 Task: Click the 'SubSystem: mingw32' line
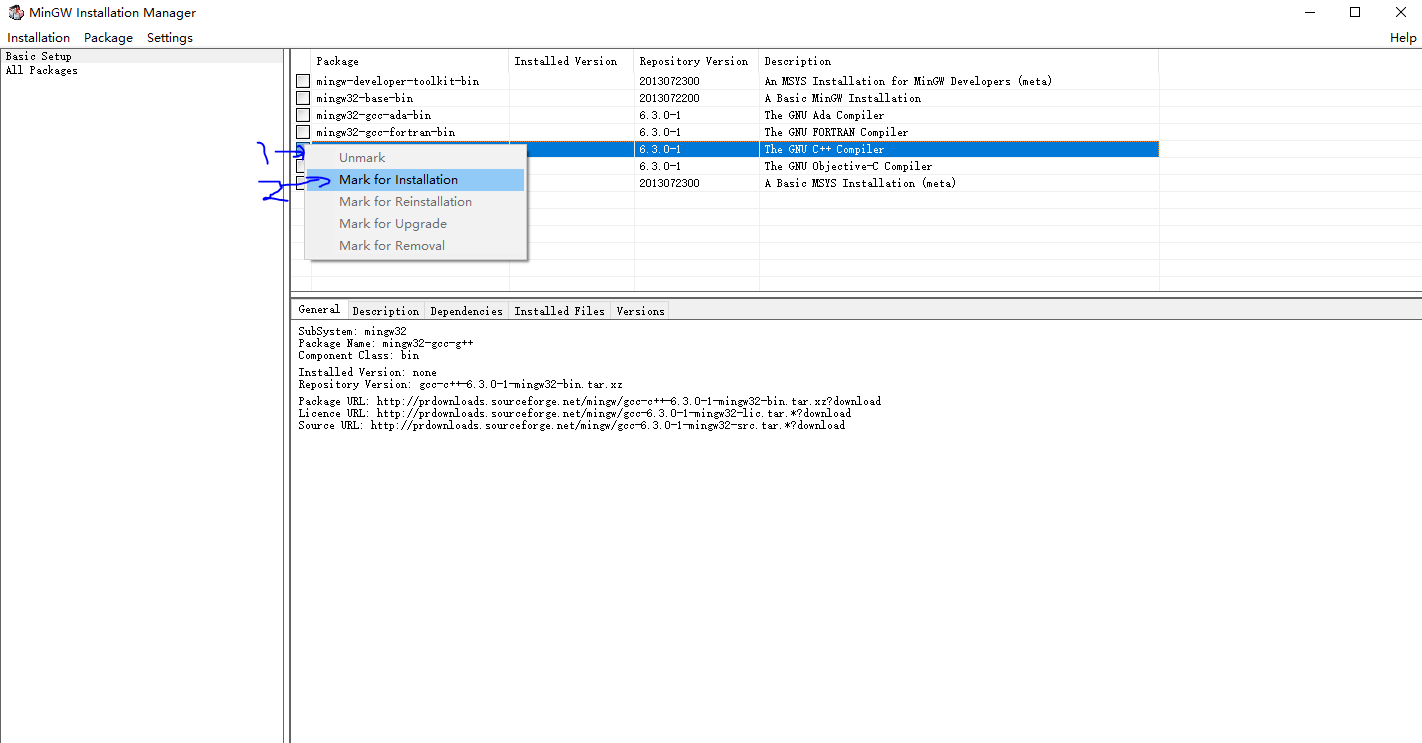pos(352,331)
